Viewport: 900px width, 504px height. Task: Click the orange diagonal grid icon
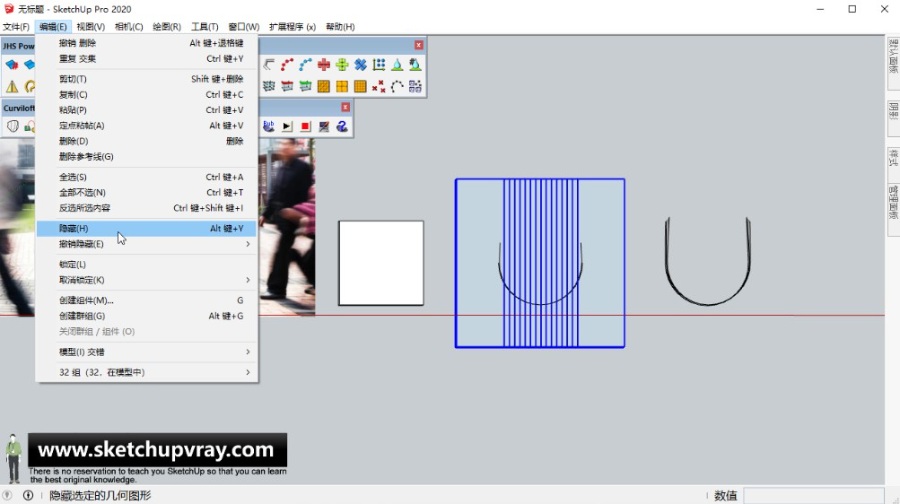(324, 86)
